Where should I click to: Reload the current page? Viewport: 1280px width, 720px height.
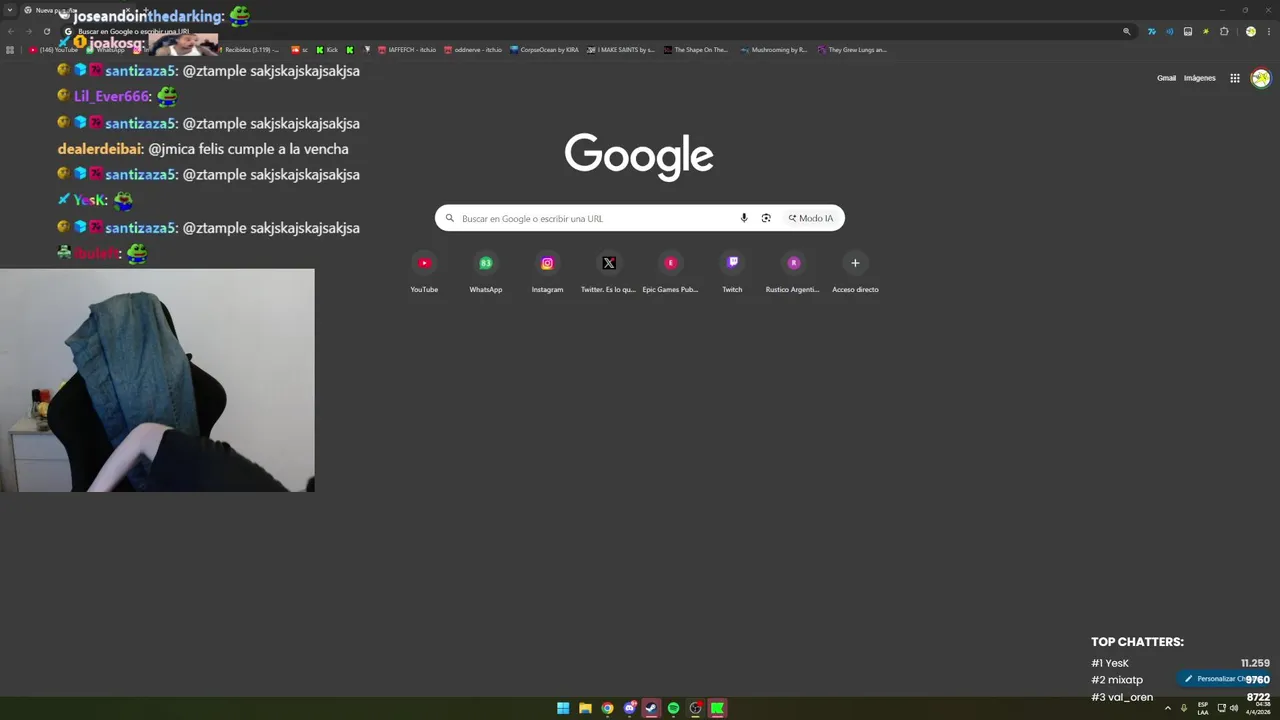(46, 31)
